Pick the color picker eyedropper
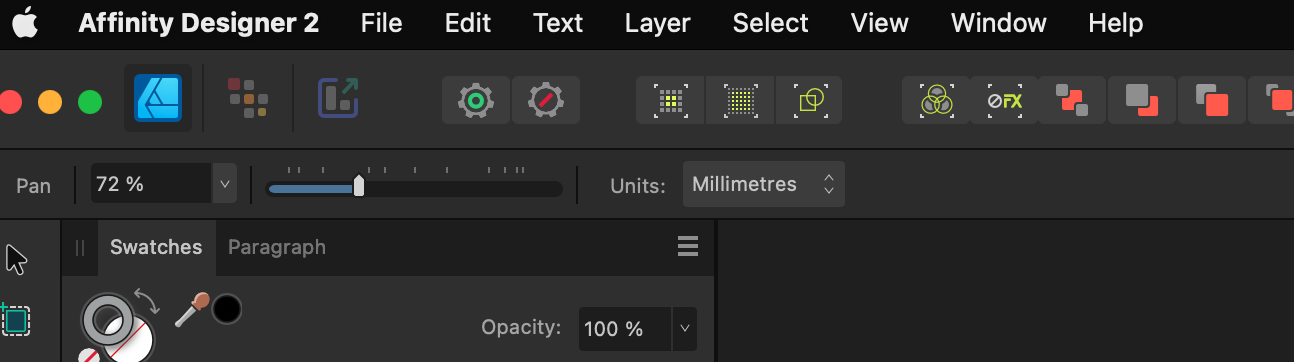1294x362 pixels. [x=190, y=309]
